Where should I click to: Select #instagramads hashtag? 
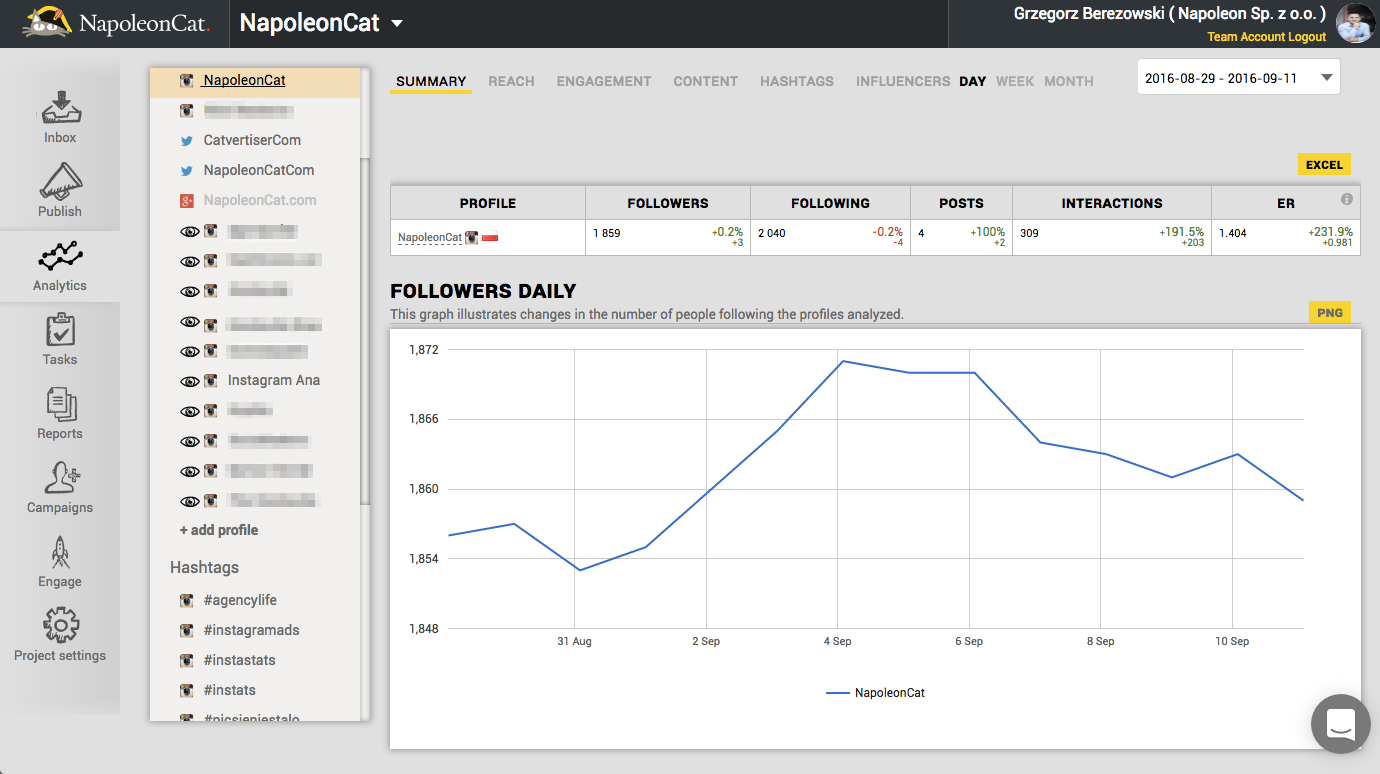point(251,631)
